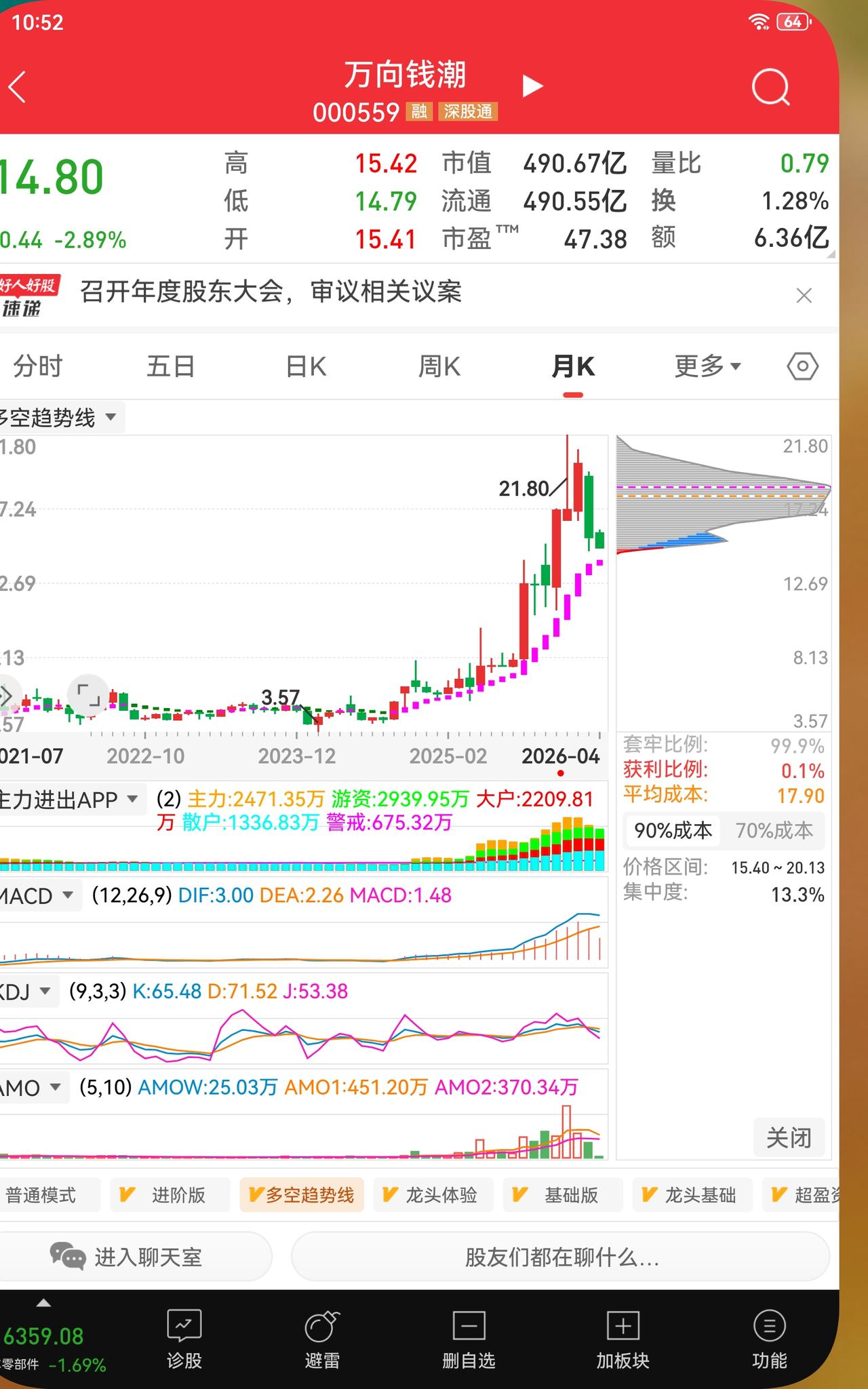This screenshot has height=1389, width=868.
Task: Tap the index value 6359.08
Action: [43, 1336]
